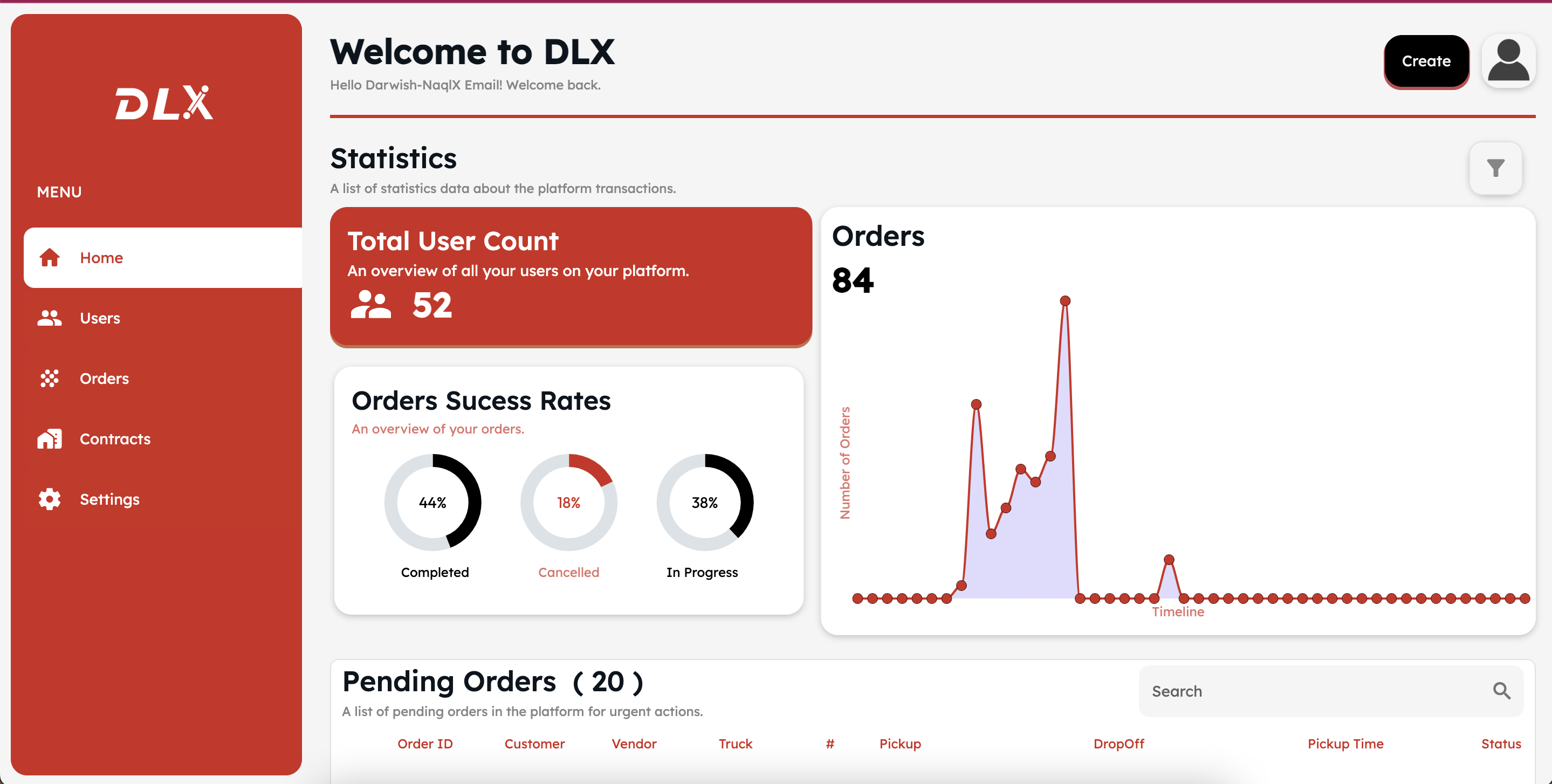This screenshot has height=784, width=1552.
Task: Click the user profile avatar icon
Action: (x=1509, y=61)
